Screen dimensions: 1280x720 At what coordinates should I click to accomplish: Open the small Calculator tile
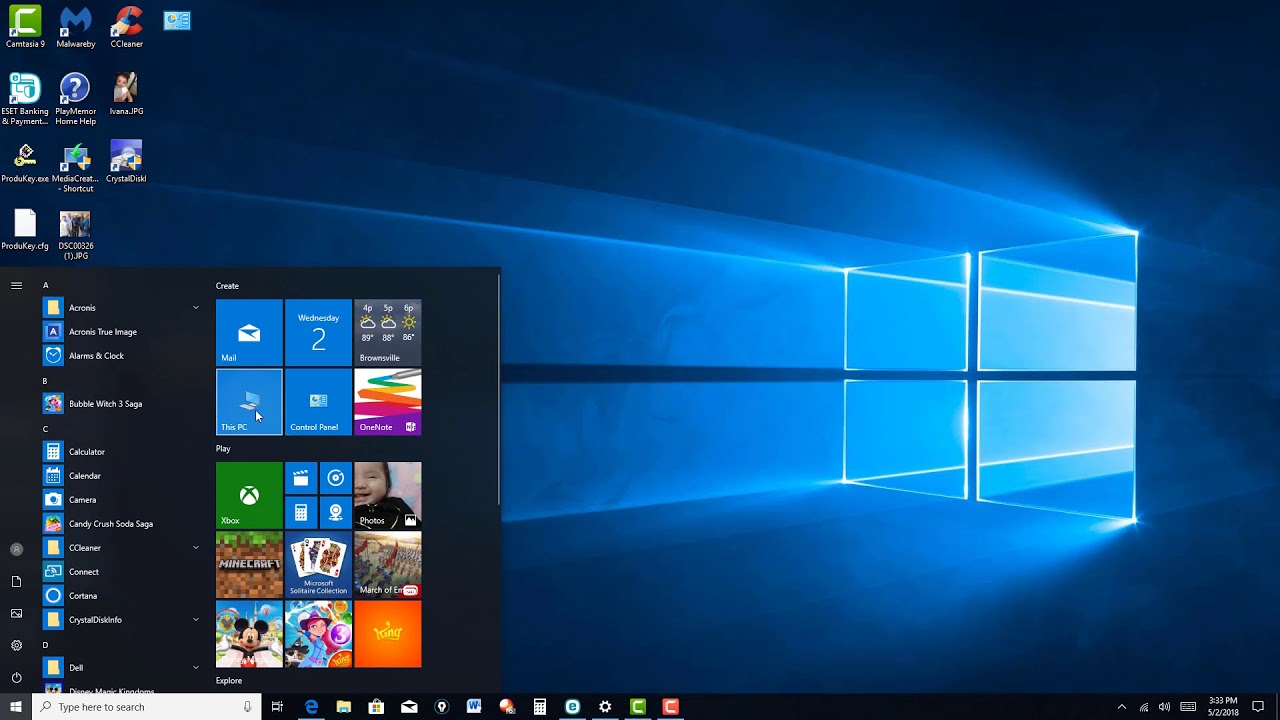tap(301, 512)
